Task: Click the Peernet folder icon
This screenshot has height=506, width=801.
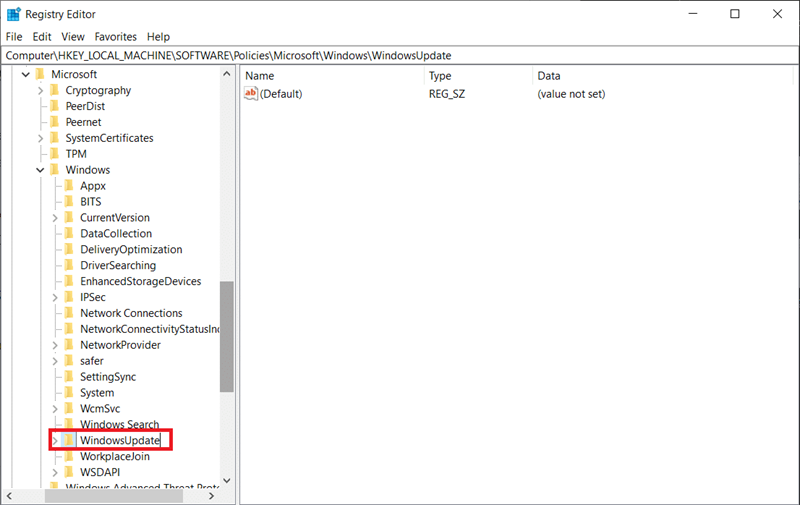Action: 55,122
